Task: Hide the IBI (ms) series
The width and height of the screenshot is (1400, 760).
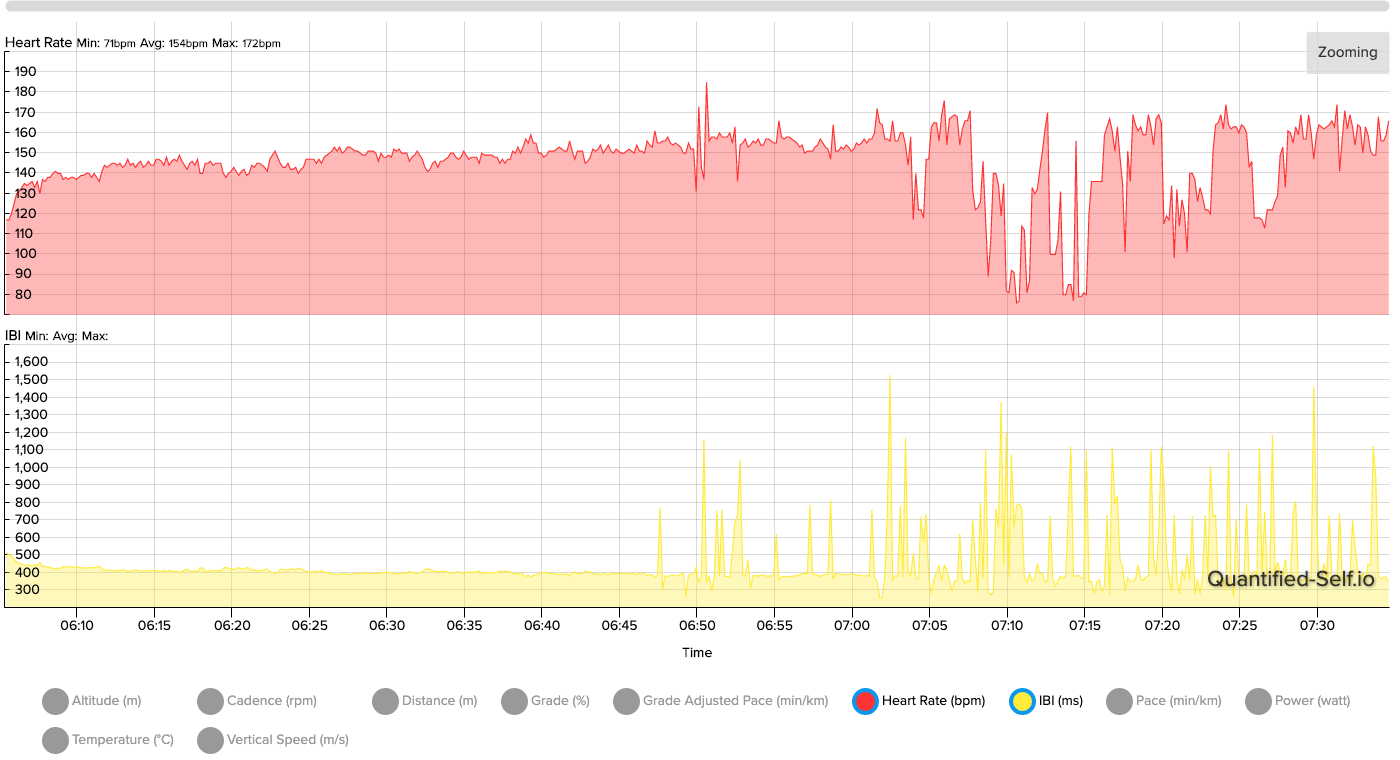Action: tap(1022, 701)
